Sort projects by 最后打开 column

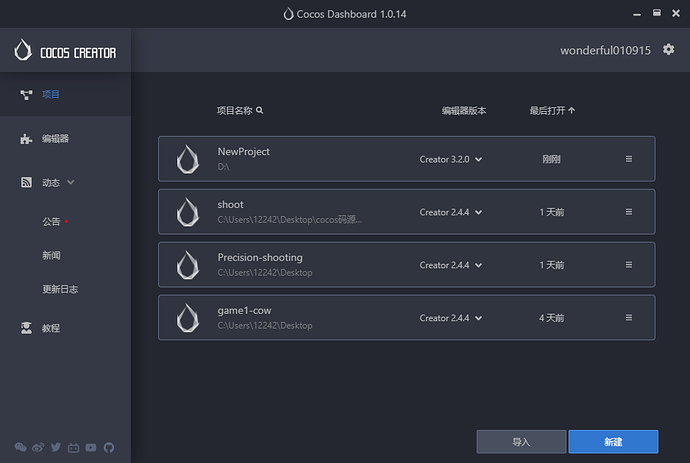552,111
